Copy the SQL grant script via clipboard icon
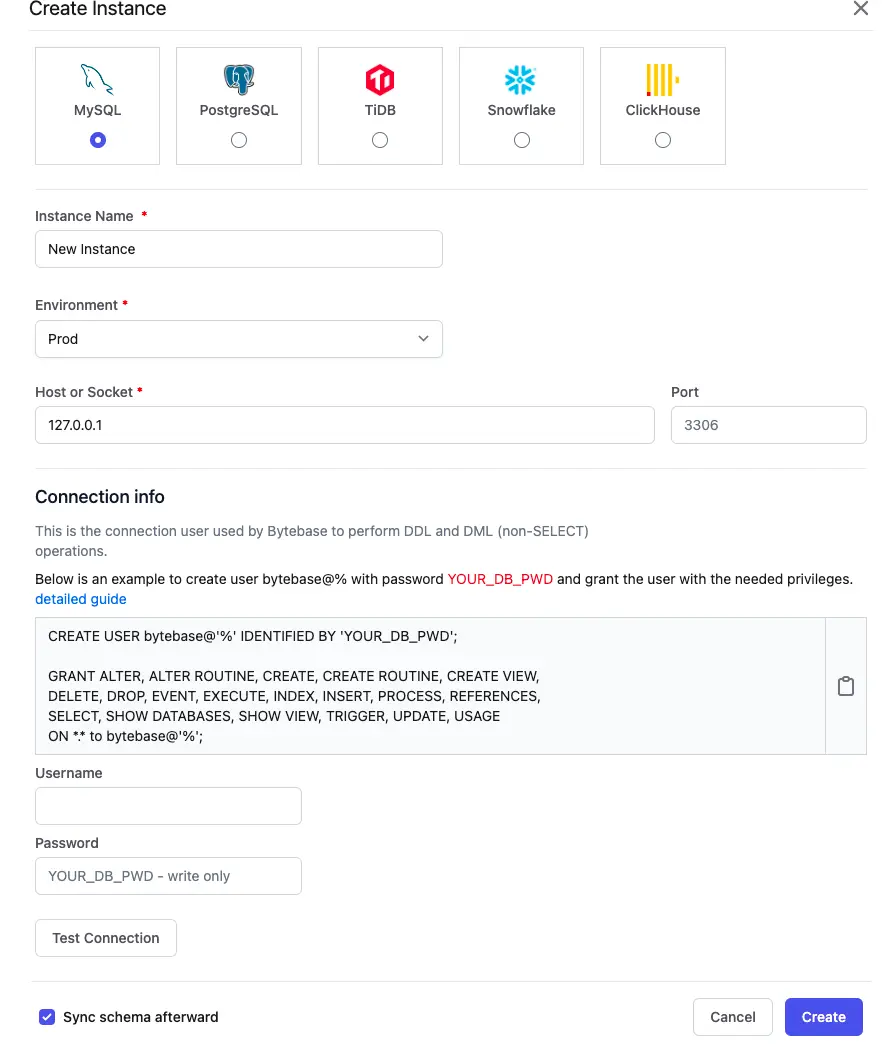The width and height of the screenshot is (896, 1057). (x=845, y=686)
